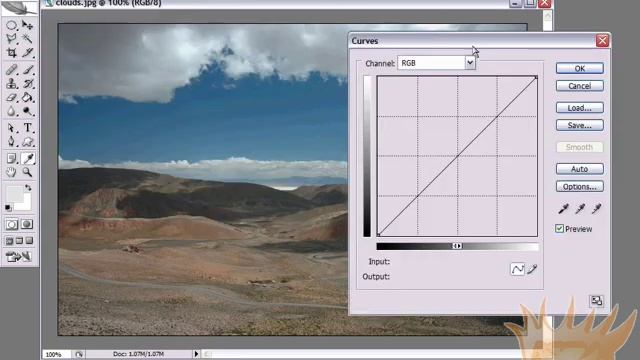Image resolution: width=640 pixels, height=360 pixels.
Task: Toggle the Curves dialog grid size icon
Action: pos(596,301)
